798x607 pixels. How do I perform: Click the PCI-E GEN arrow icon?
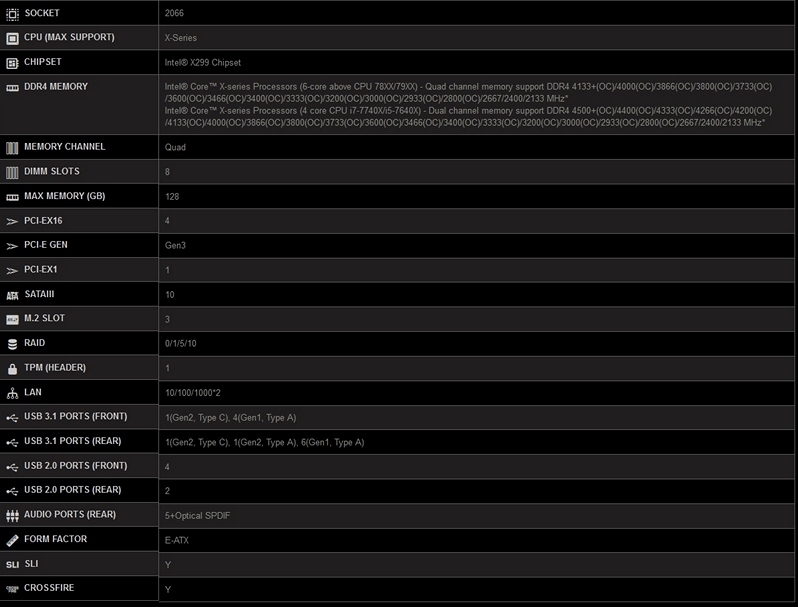12,246
